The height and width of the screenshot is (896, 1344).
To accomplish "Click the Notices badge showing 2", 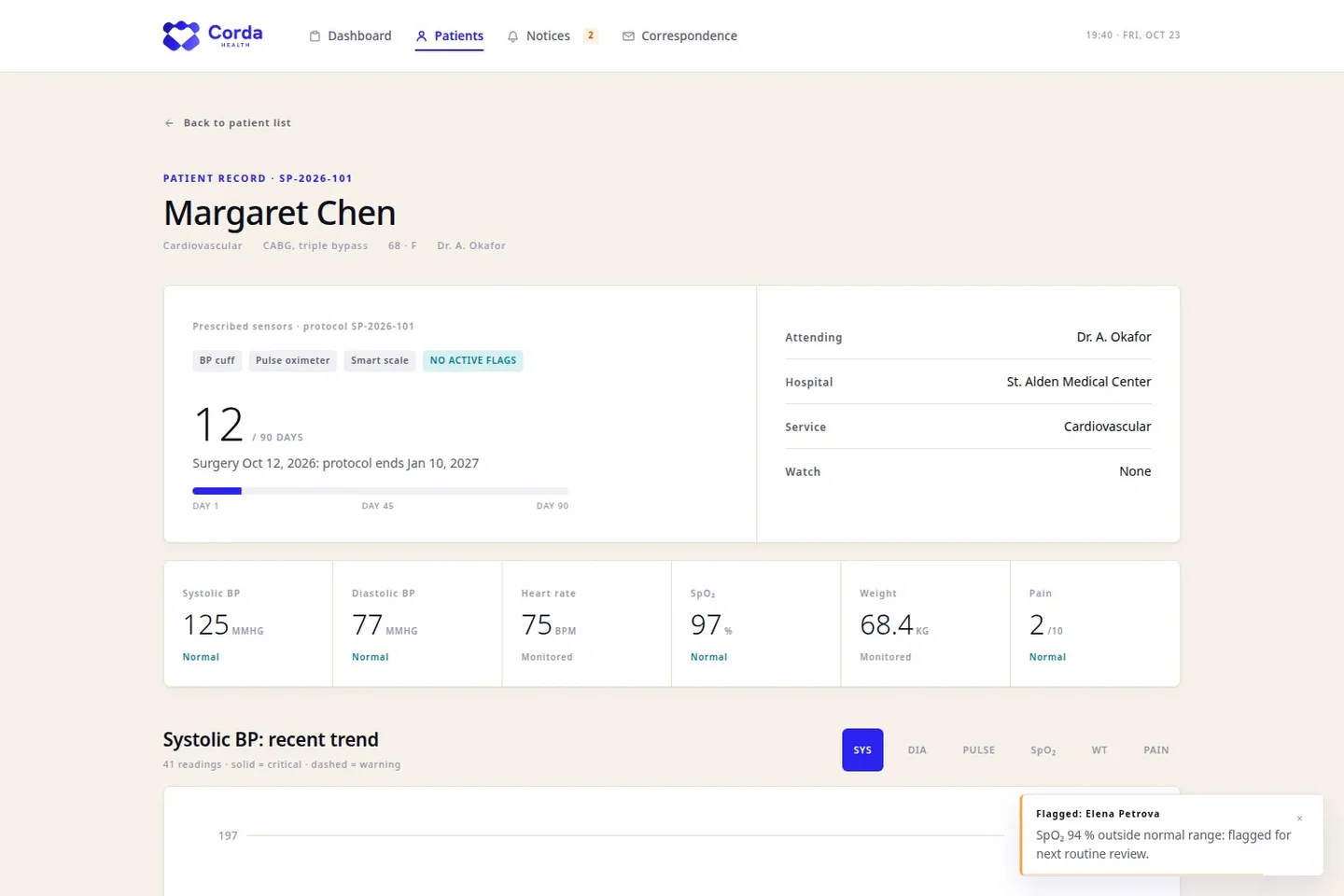I will [591, 35].
